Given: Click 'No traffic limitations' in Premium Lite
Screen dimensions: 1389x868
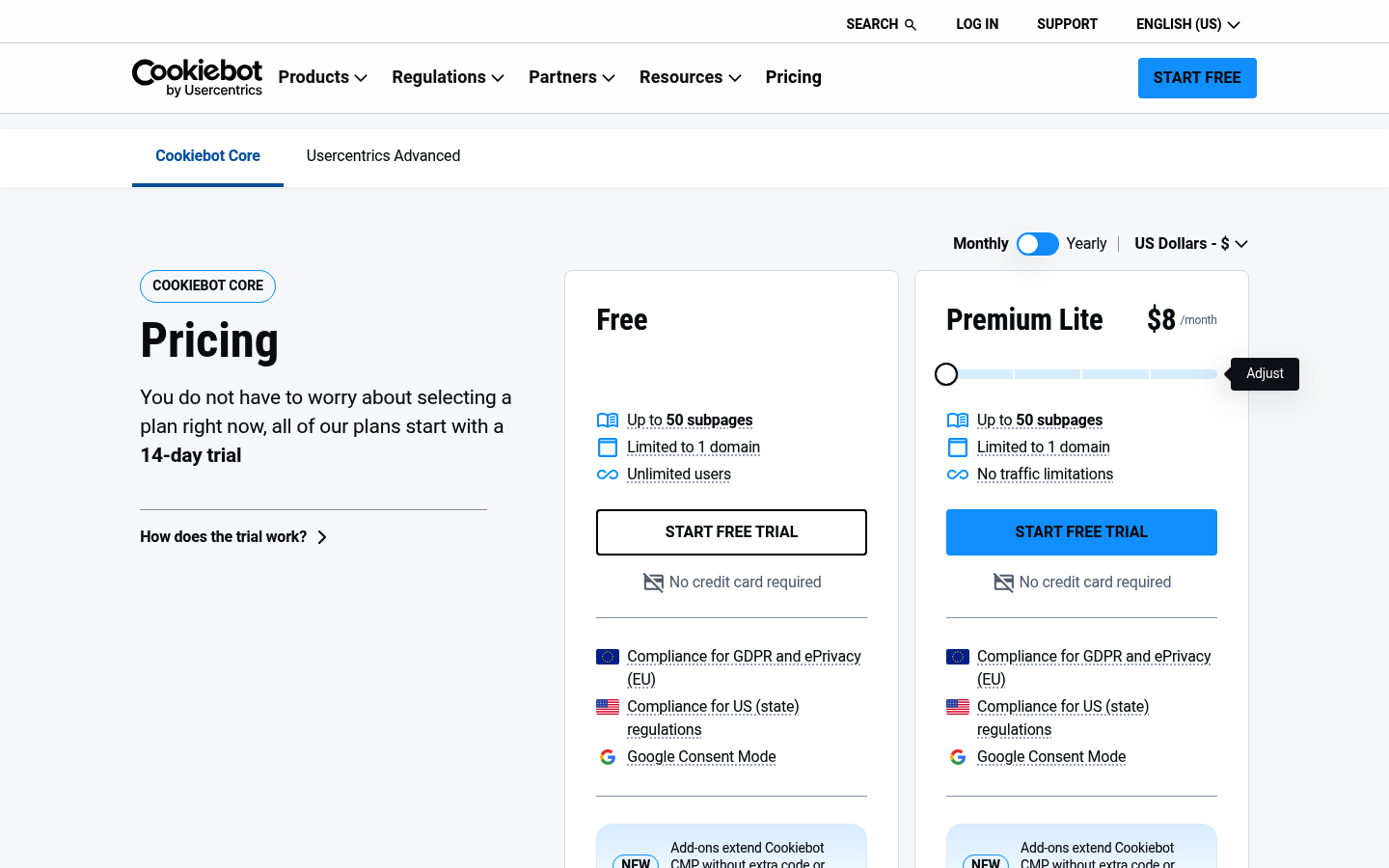Looking at the screenshot, I should (x=1046, y=475).
